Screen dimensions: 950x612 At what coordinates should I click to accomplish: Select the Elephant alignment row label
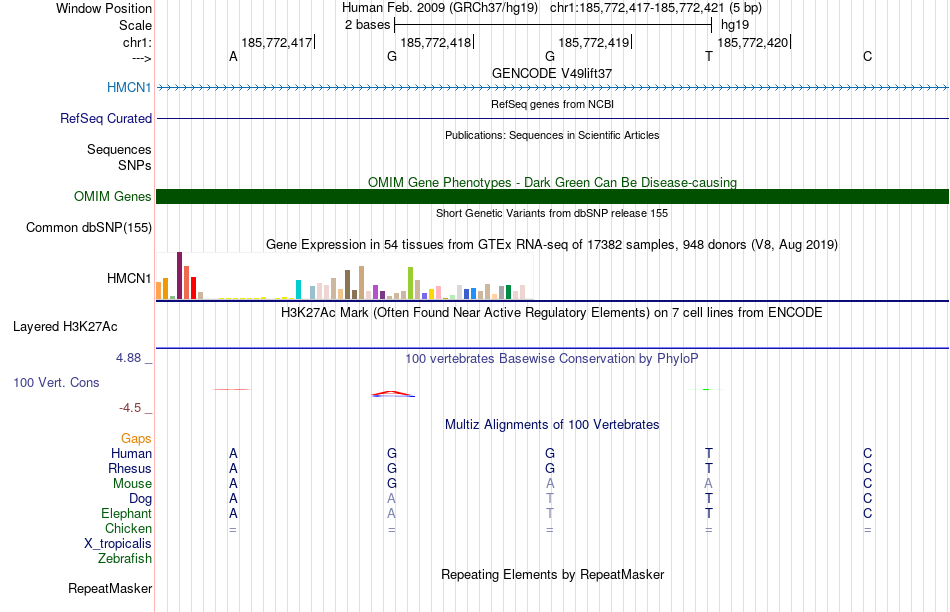[126, 513]
